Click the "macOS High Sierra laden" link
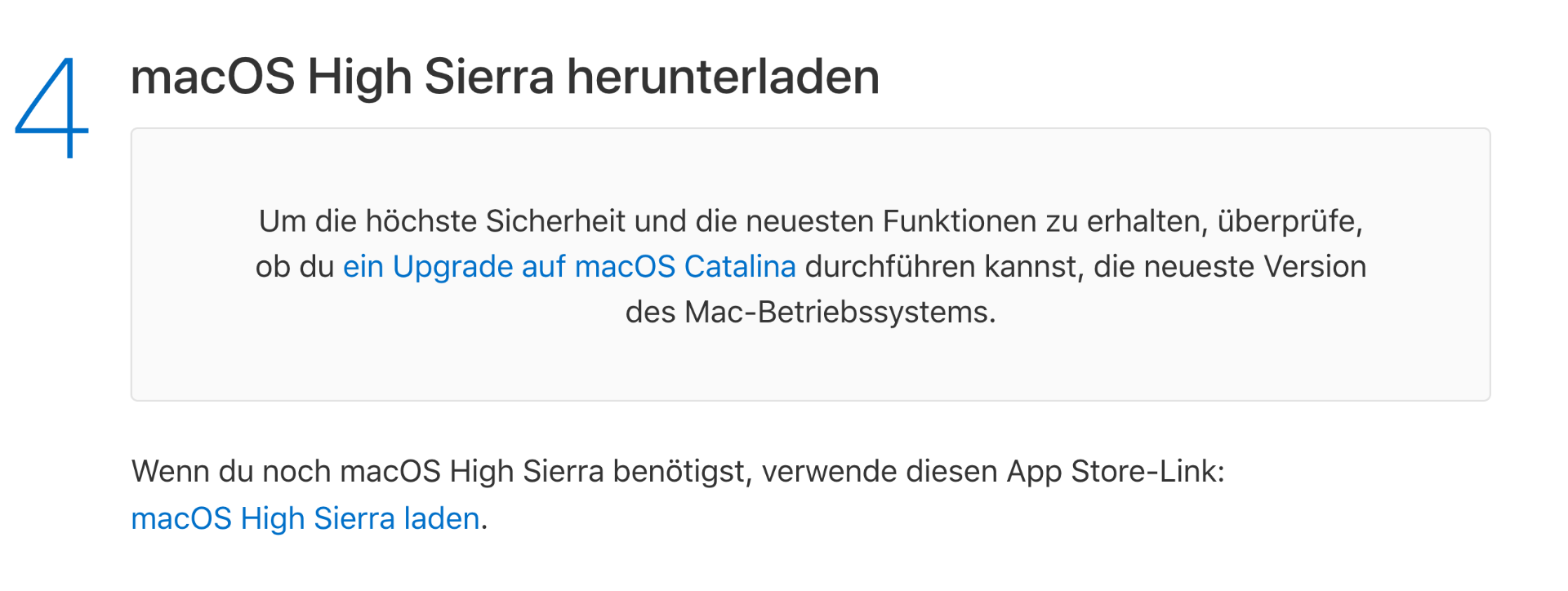 point(305,518)
